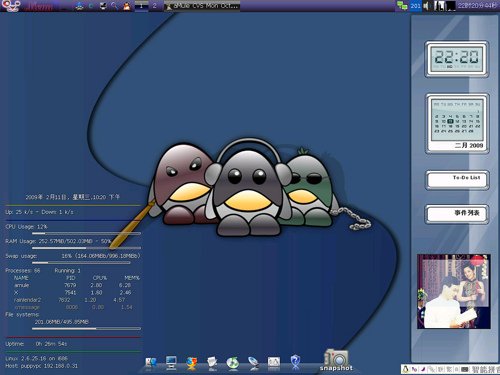The width and height of the screenshot is (500, 375).
Task: Click the Up/Down network speed text
Action: (39, 212)
